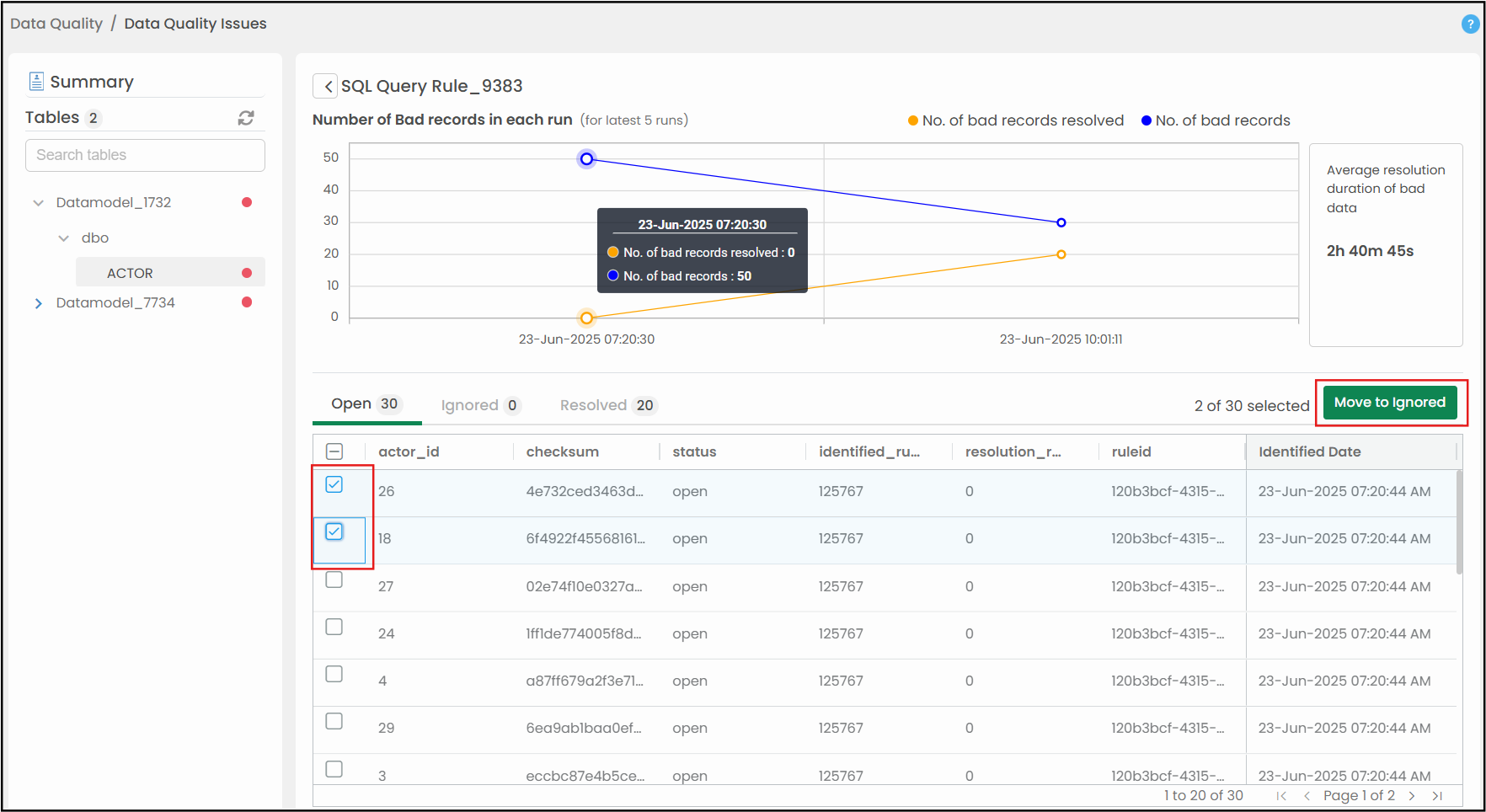Refresh the Tables list
Image resolution: width=1486 pixels, height=812 pixels.
246,118
